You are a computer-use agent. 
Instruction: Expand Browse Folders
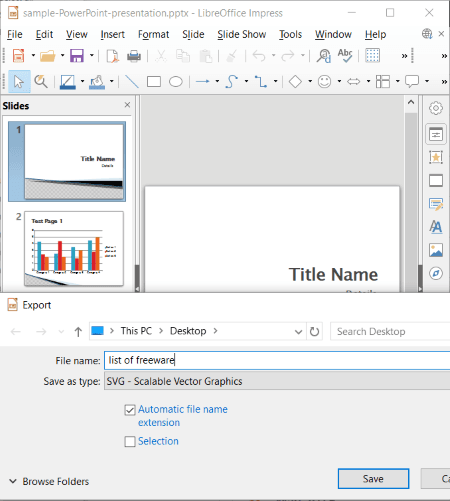[x=49, y=481]
